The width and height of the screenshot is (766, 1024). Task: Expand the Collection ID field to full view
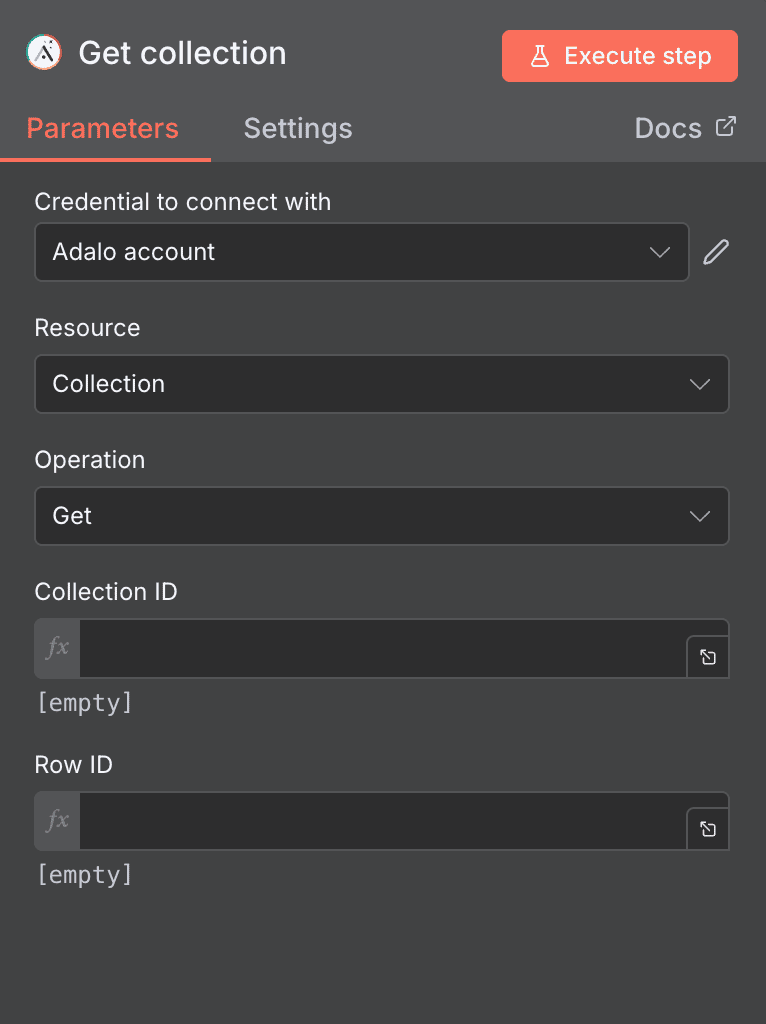tap(708, 658)
